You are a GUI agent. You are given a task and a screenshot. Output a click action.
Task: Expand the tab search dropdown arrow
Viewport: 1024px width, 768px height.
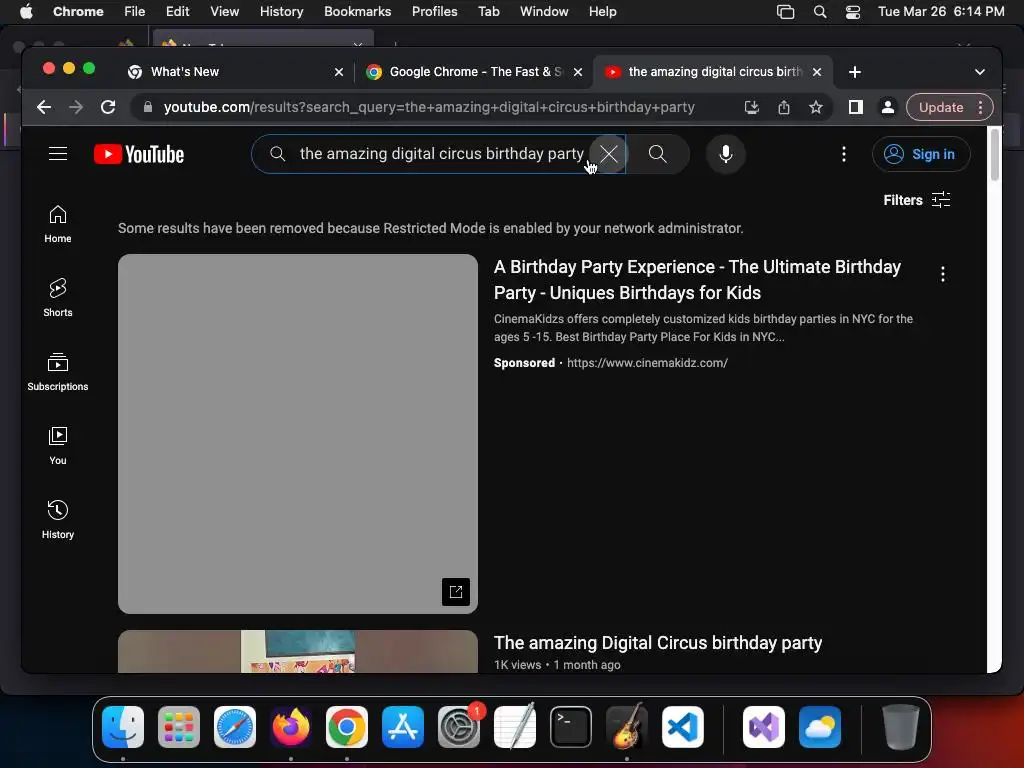[980, 72]
